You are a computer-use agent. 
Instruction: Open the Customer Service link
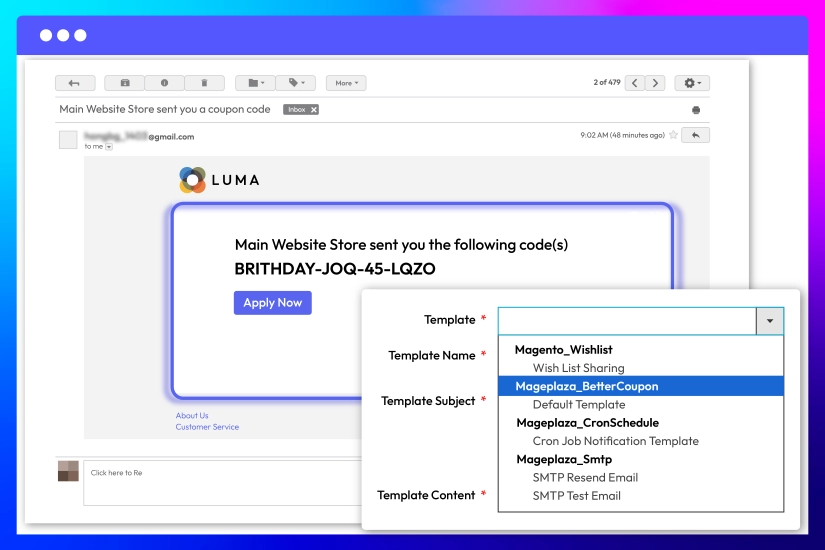(207, 427)
